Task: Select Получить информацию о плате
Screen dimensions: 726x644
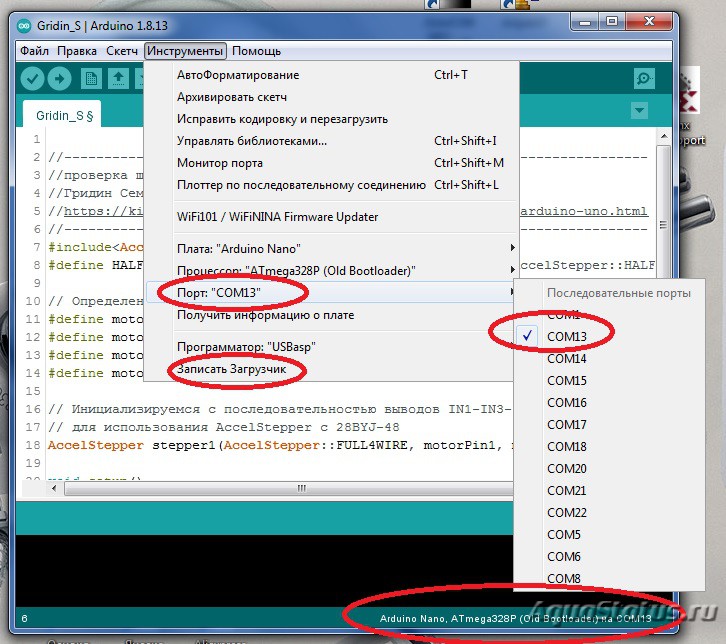Action: point(330,315)
